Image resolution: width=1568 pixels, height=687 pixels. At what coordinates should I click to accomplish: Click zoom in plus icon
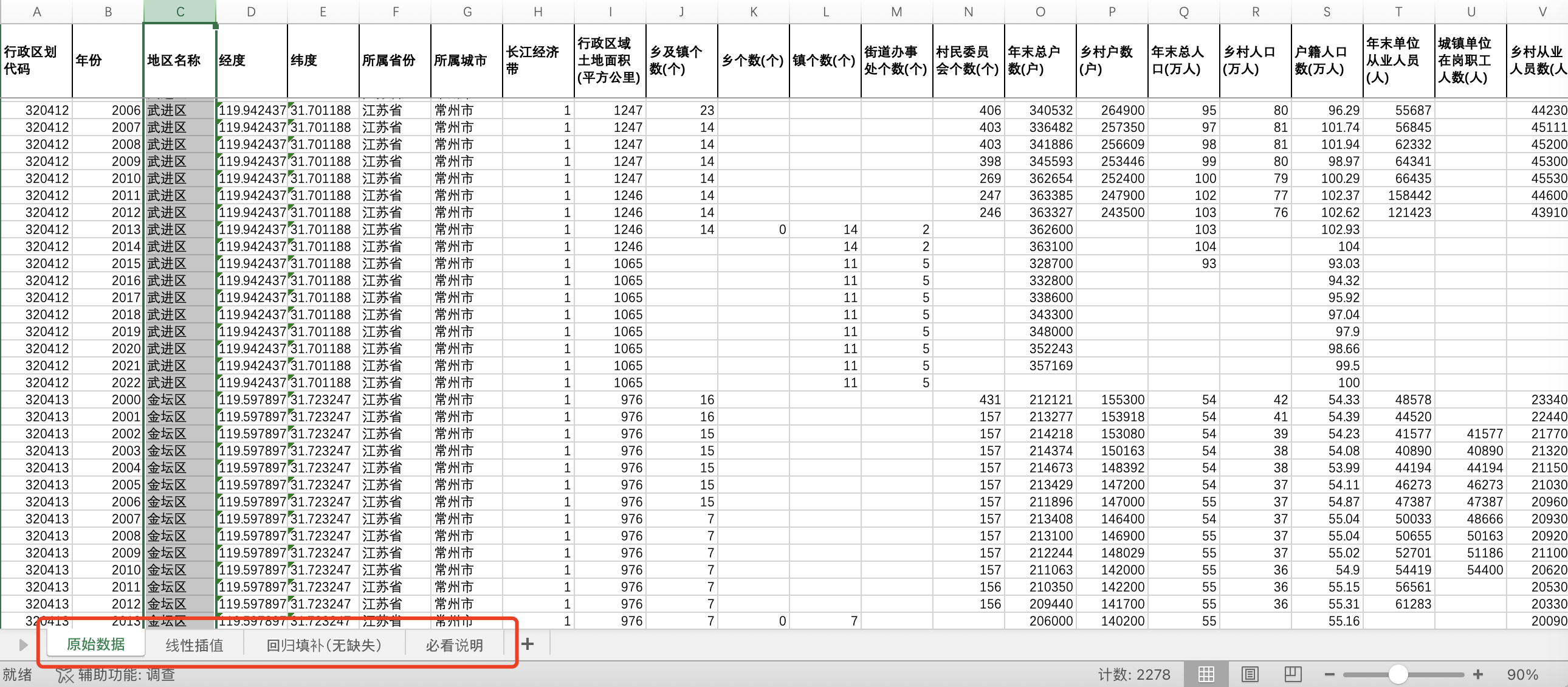1478,674
